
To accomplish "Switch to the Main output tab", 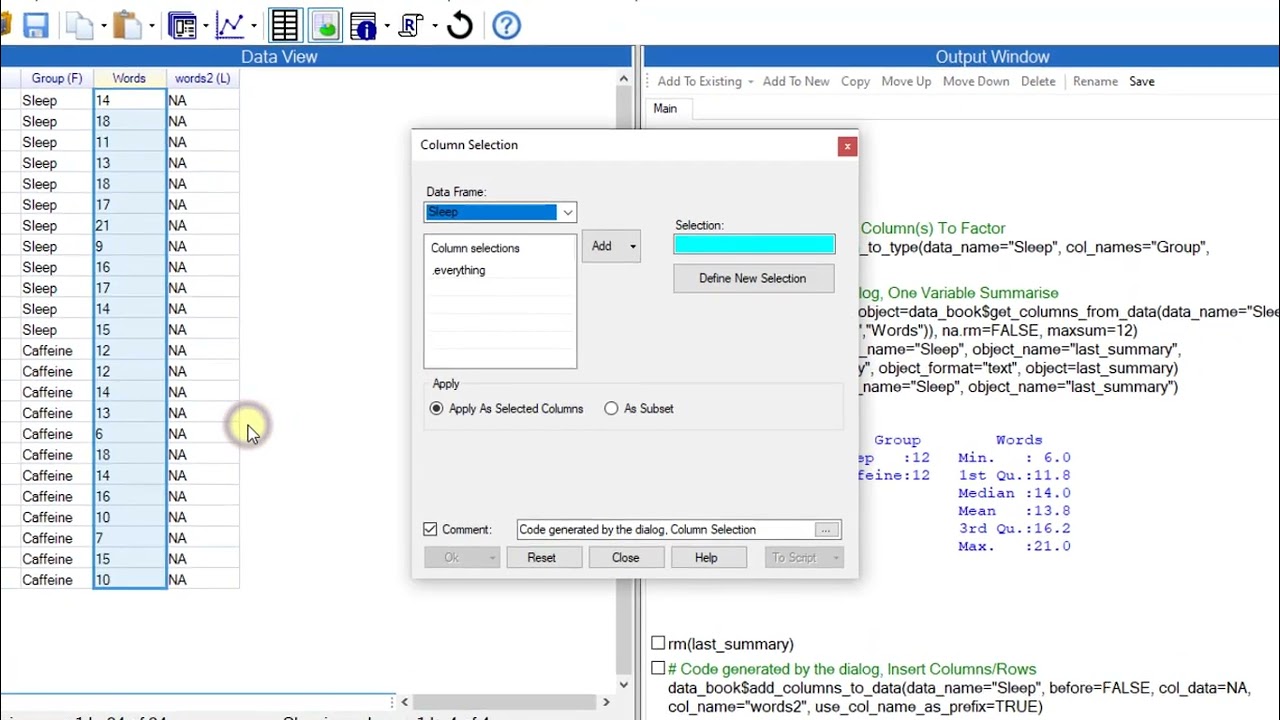I will (665, 108).
